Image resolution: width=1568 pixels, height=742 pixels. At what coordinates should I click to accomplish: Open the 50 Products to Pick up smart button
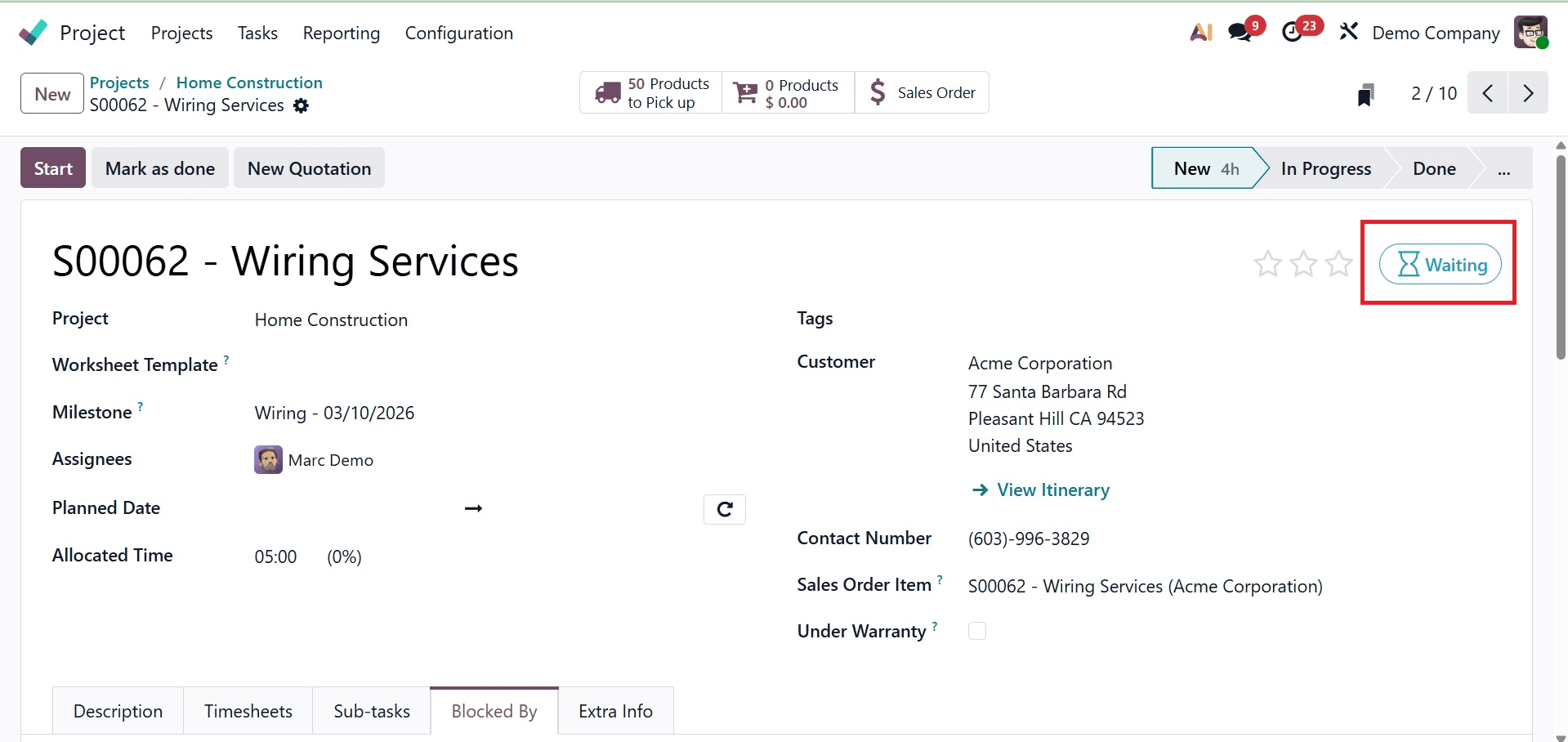pyautogui.click(x=650, y=92)
